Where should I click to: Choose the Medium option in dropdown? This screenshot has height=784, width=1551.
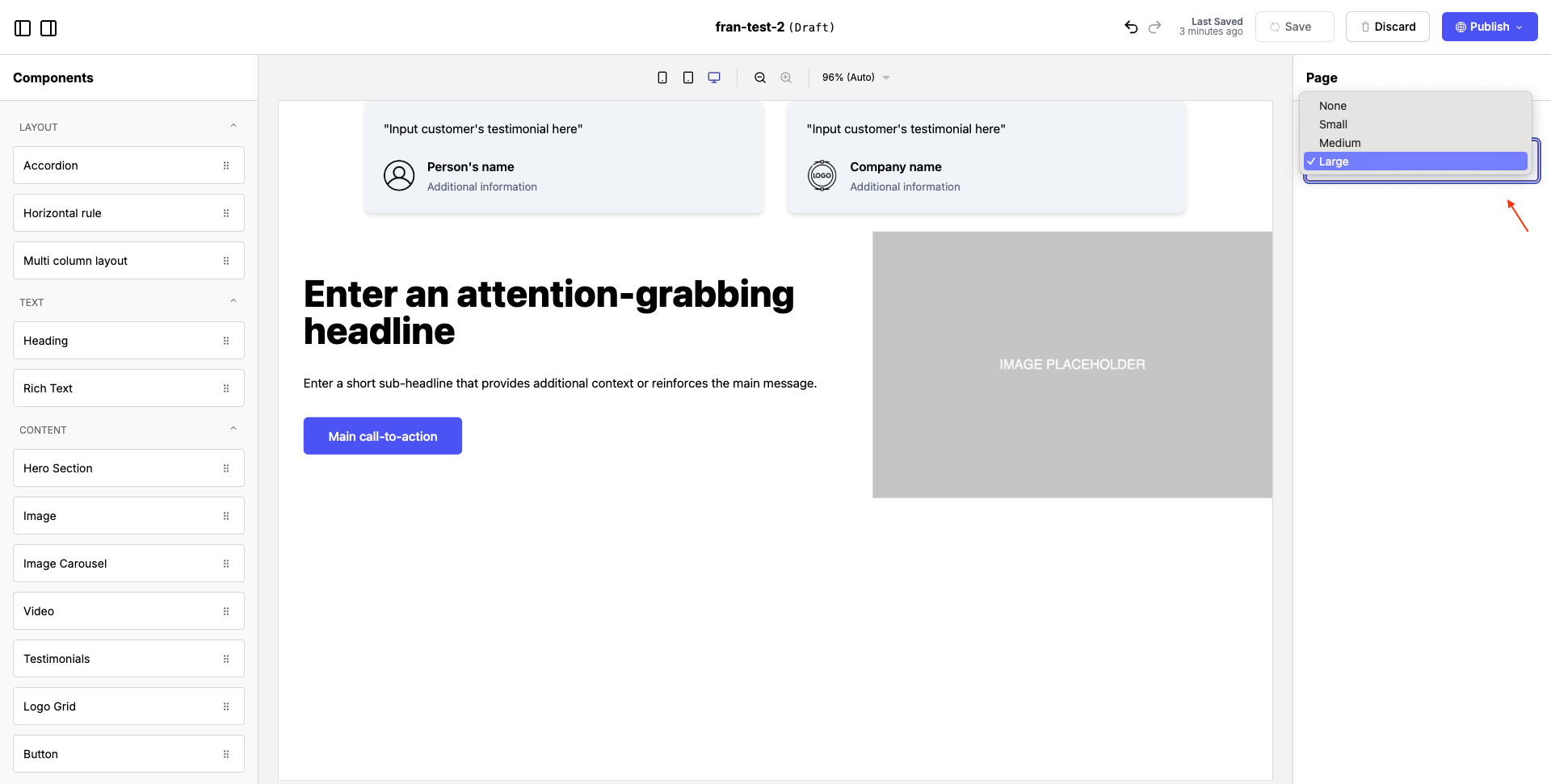point(1339,143)
